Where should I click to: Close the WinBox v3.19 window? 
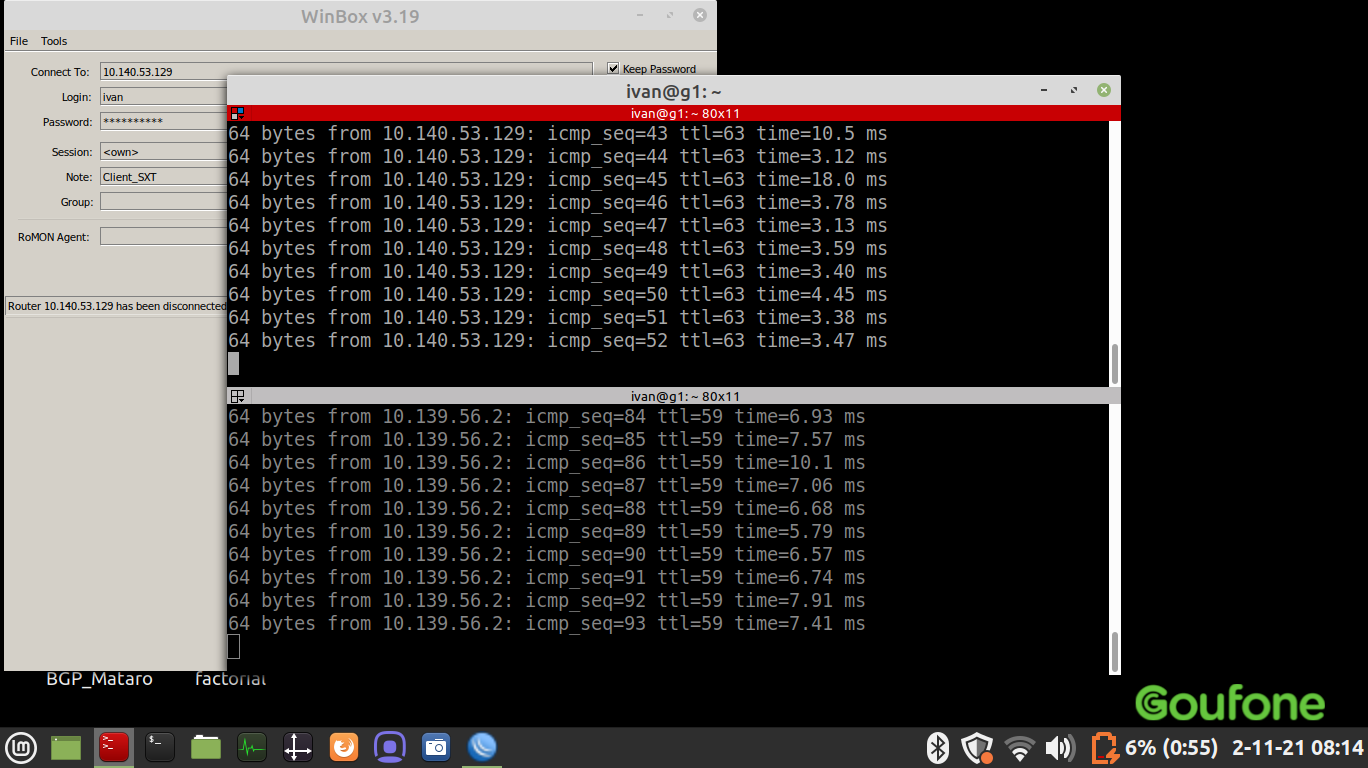click(x=700, y=15)
